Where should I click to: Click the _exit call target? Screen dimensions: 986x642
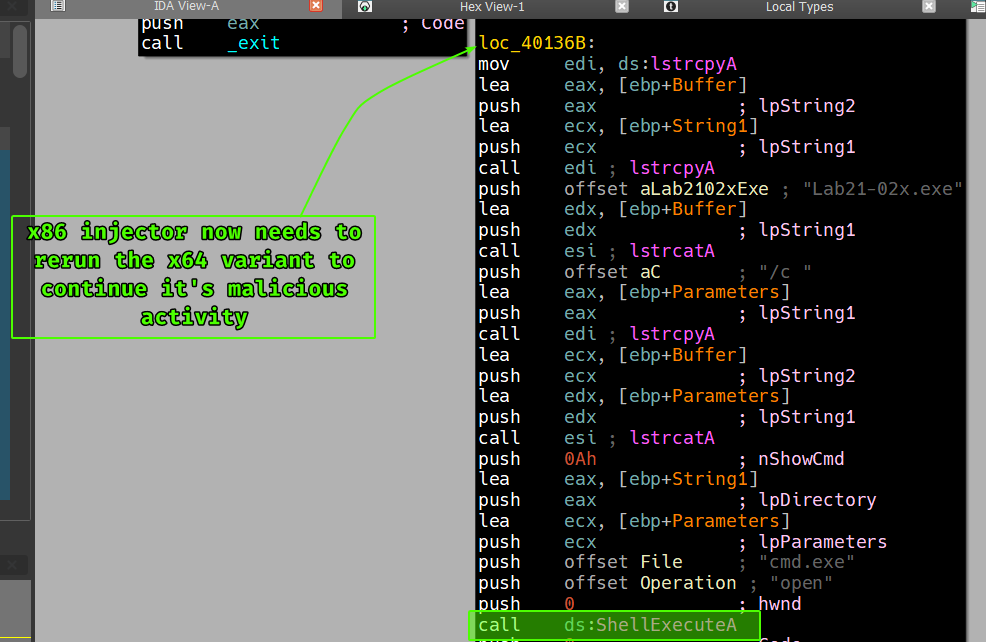[253, 43]
